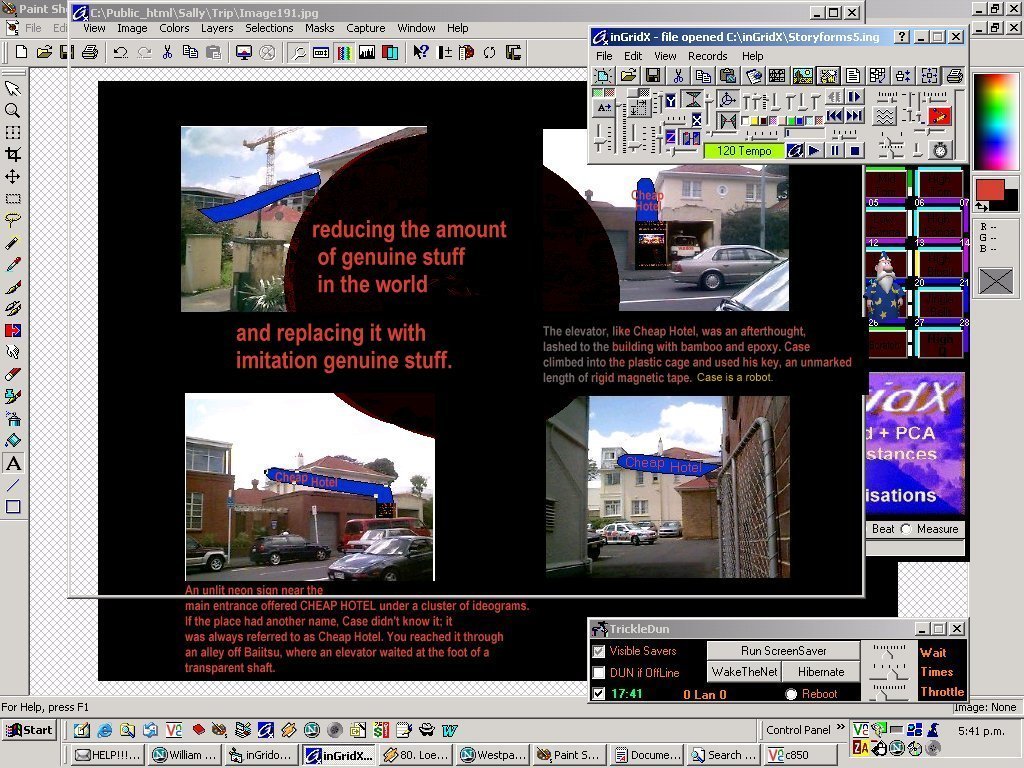Select the Dropper tool
Viewport: 1024px width, 768px height.
tap(12, 264)
